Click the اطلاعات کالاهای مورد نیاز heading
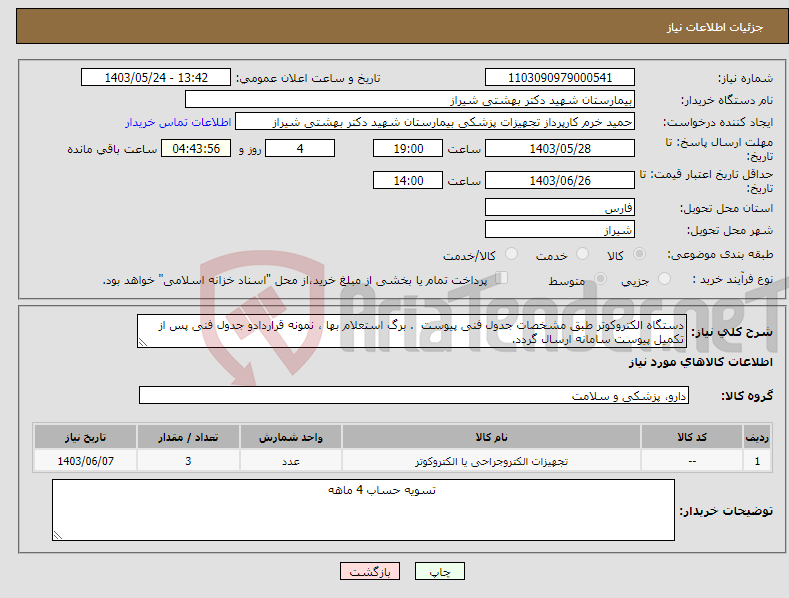Viewport: 789px width, 598px height. (700, 362)
